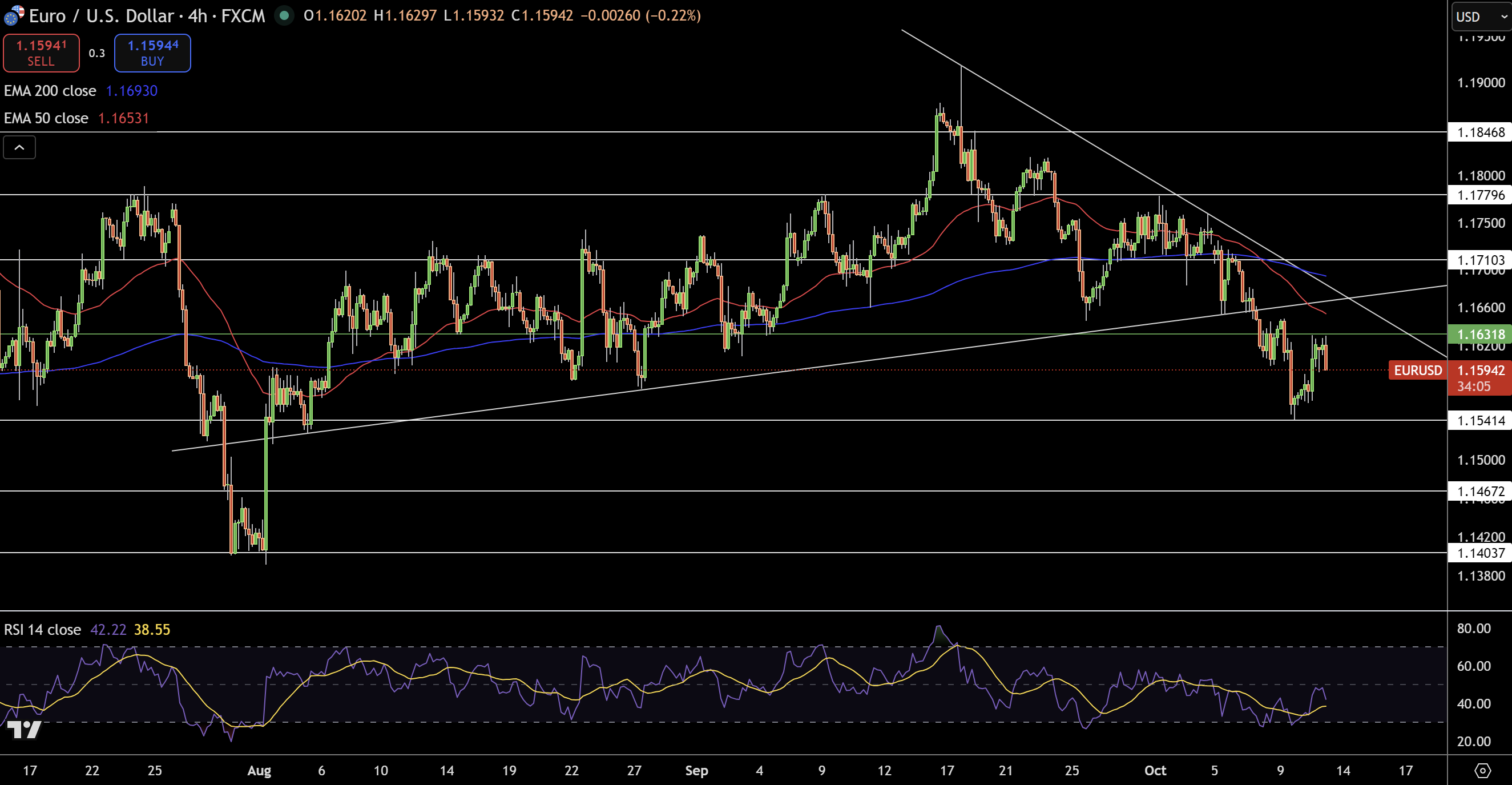Select the RSI 14 close indicator legend
The width and height of the screenshot is (1512, 785).
pos(42,629)
